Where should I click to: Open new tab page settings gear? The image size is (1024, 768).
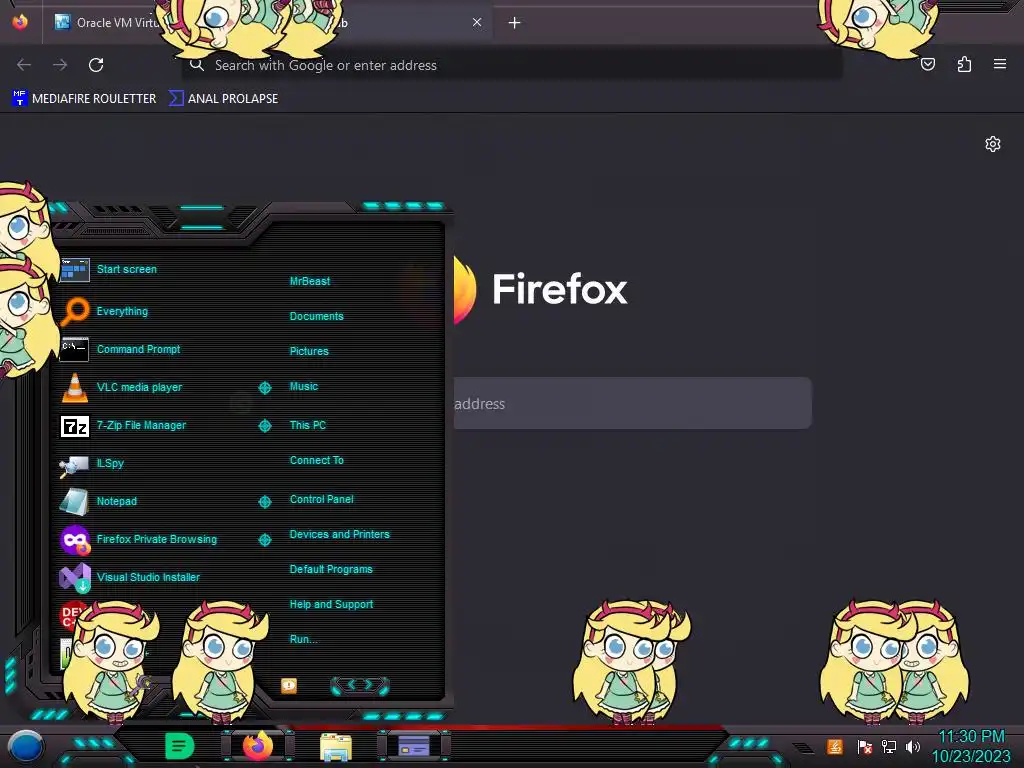pos(993,144)
